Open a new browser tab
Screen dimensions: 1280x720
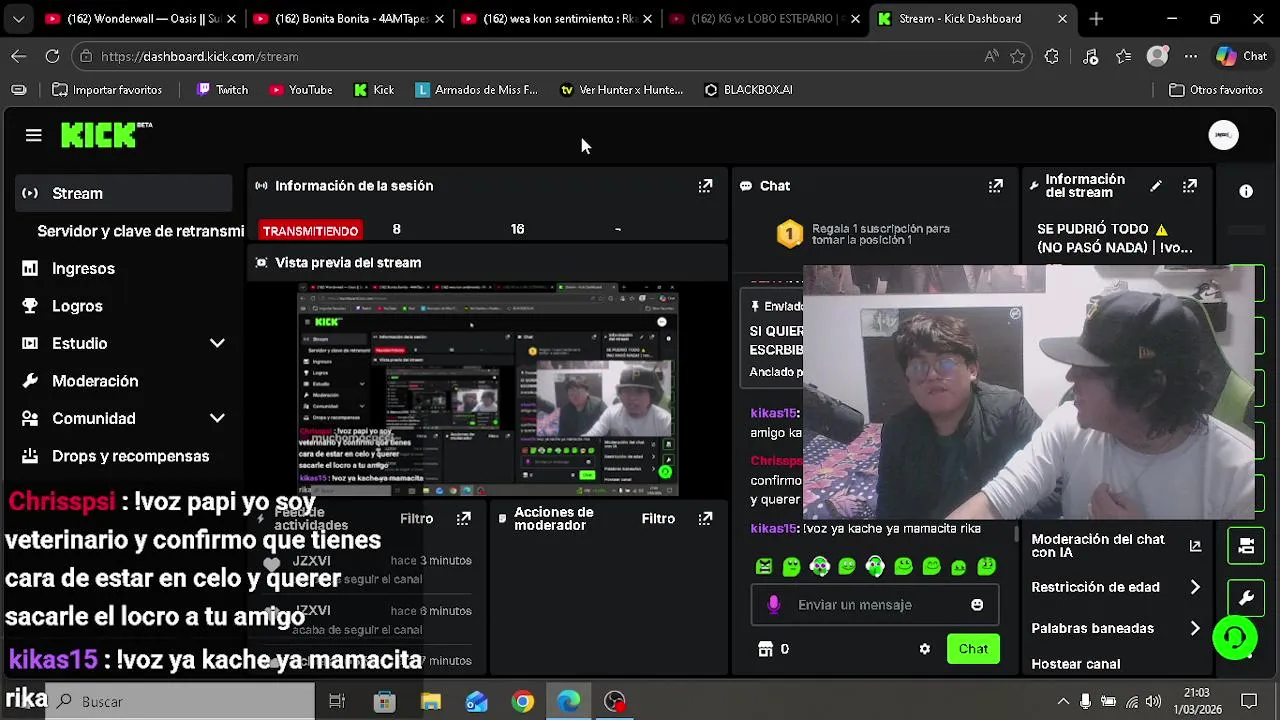(1096, 19)
